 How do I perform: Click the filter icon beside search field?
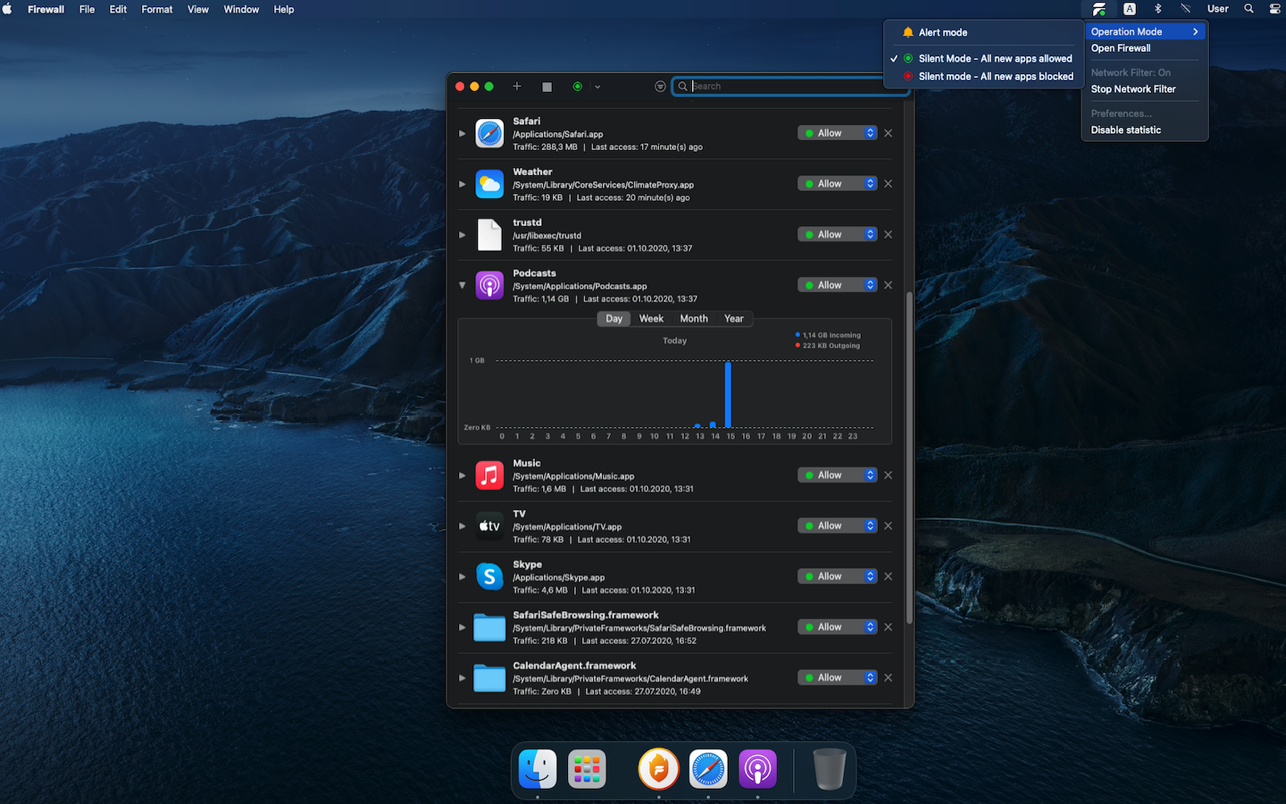[660, 87]
